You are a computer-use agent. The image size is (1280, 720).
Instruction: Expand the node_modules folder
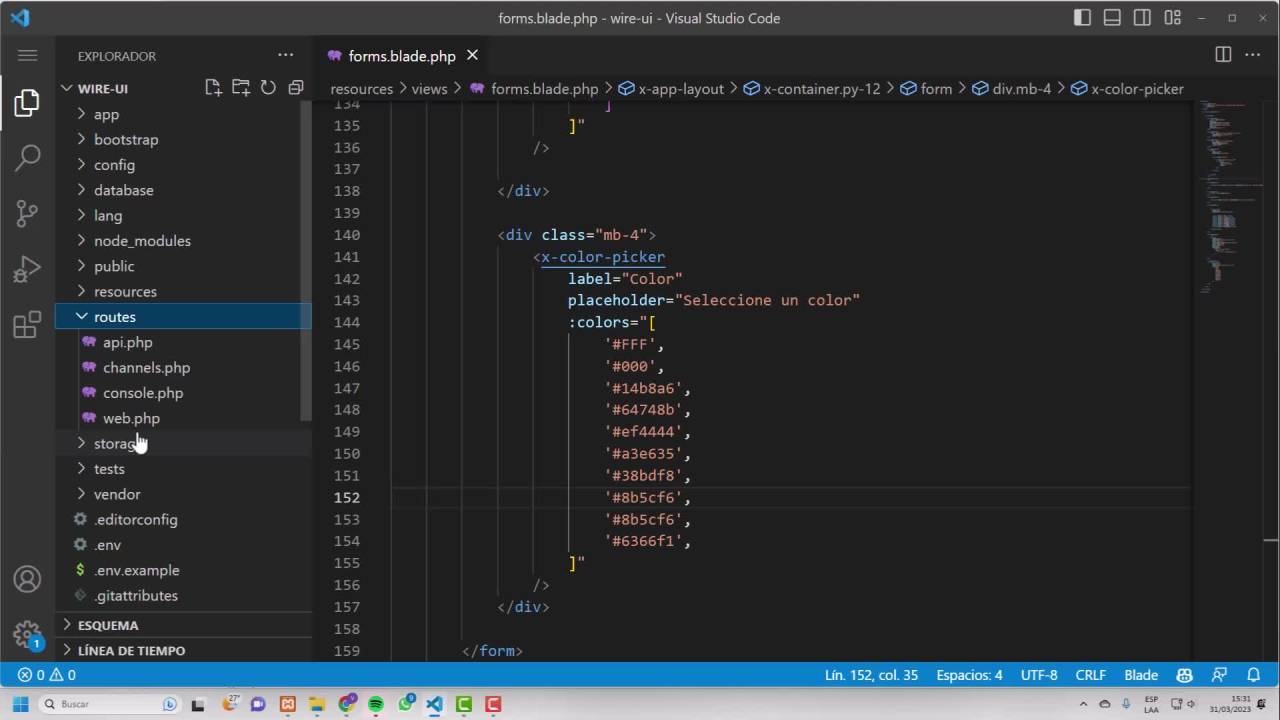(183, 241)
